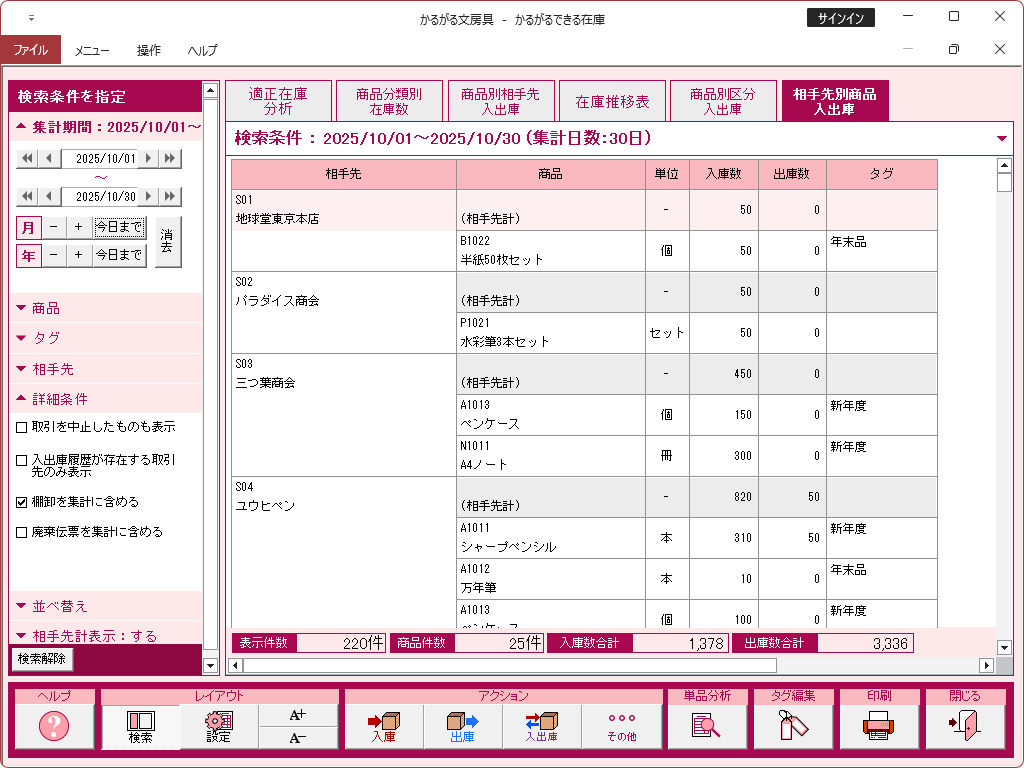Open the 操作 menu
This screenshot has height=768, width=1024.
149,50
